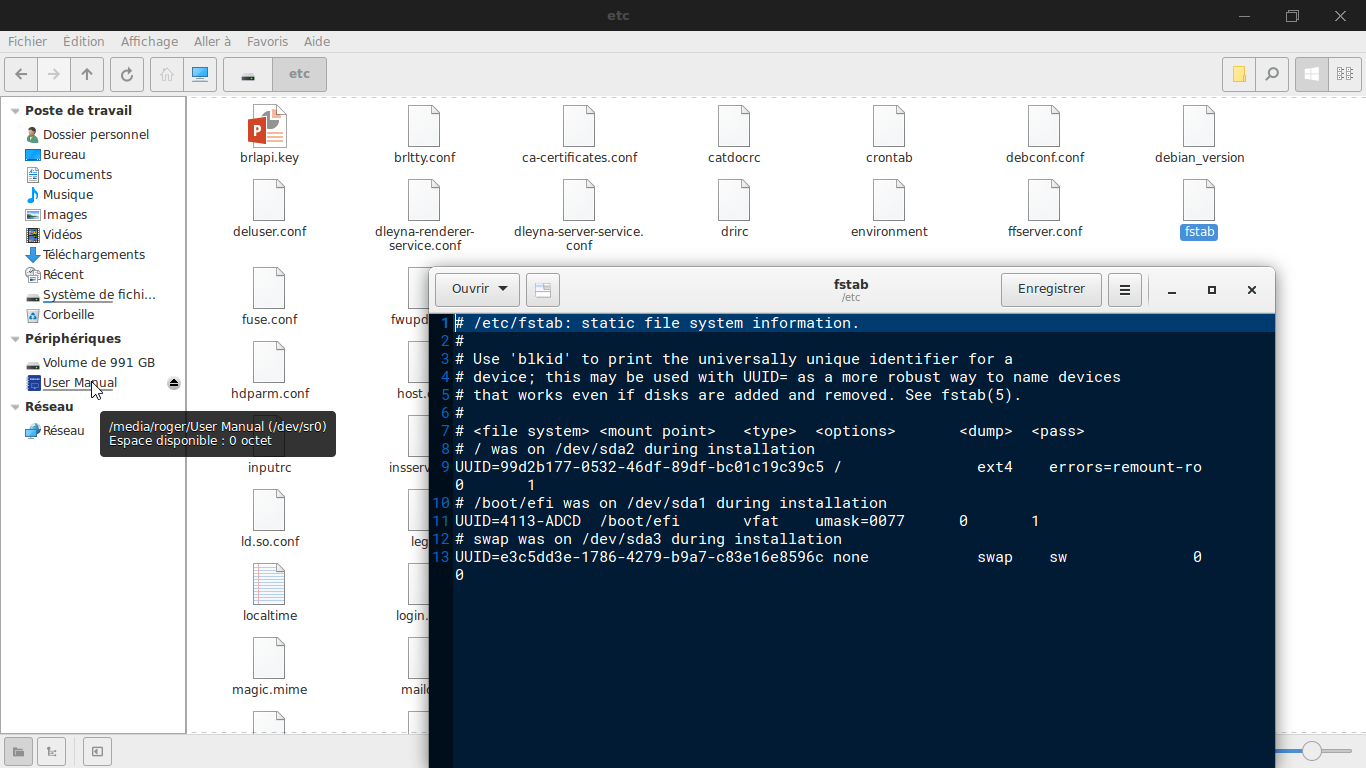Go up to the parent directory
Viewport: 1366px width, 768px height.
click(x=87, y=74)
